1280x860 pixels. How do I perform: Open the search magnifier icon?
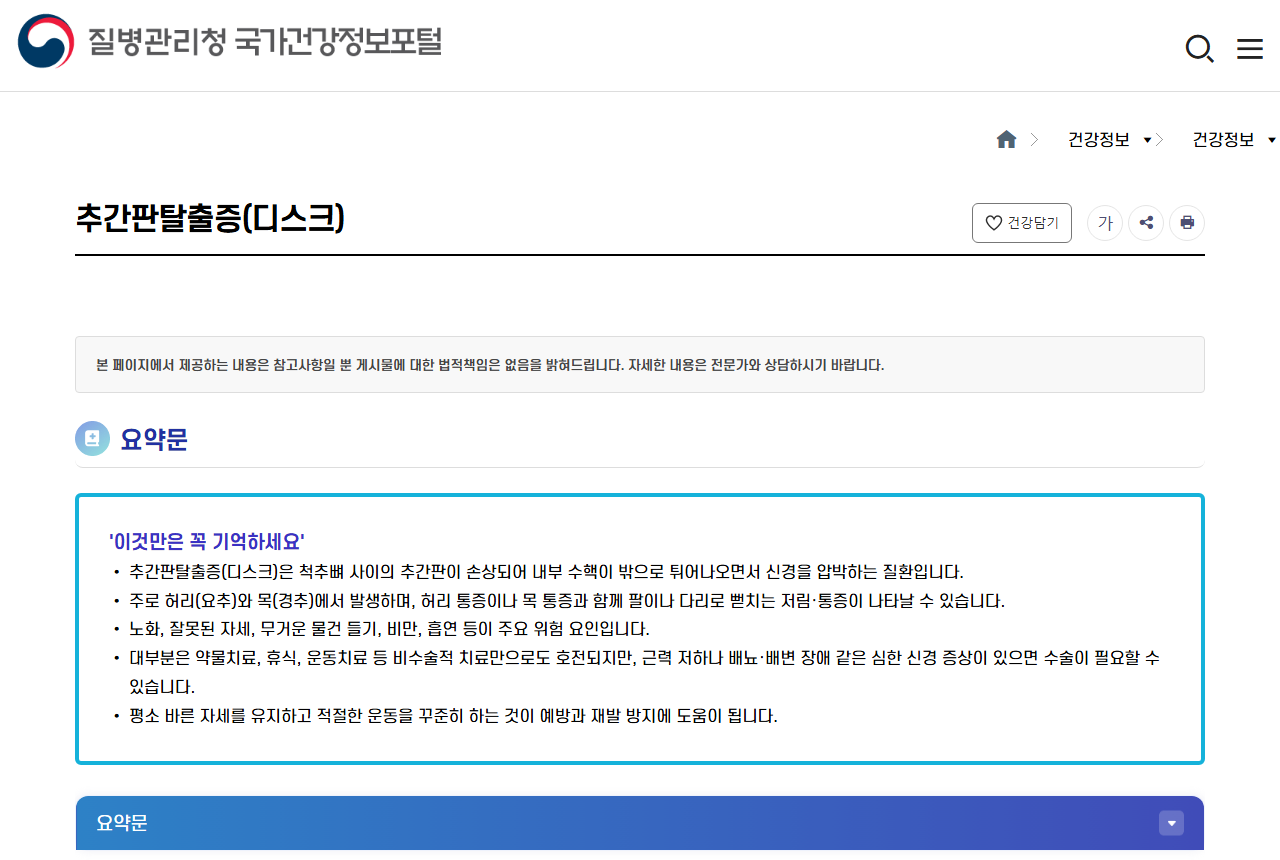(1199, 48)
